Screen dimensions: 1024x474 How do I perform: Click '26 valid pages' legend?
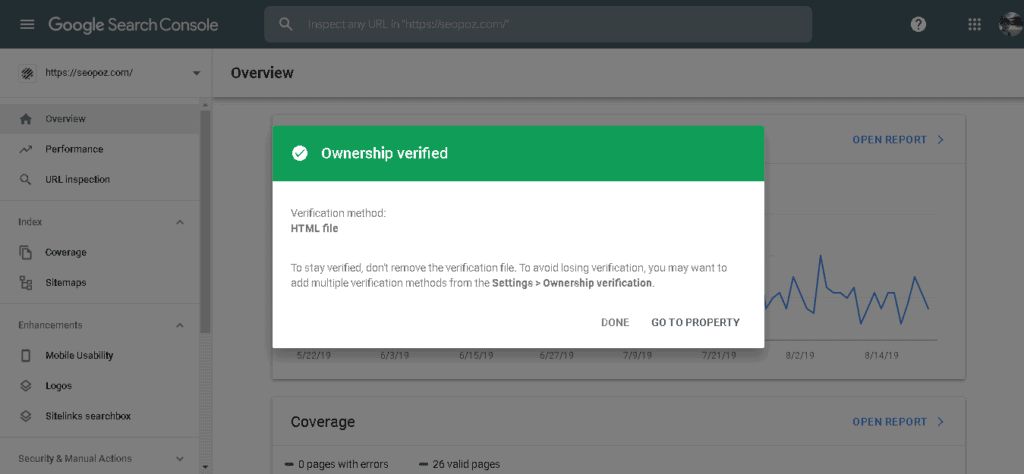pos(460,465)
